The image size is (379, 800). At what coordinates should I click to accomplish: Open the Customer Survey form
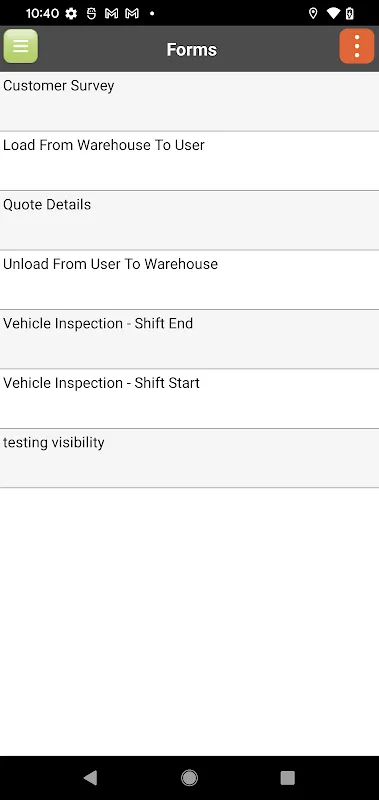(189, 101)
